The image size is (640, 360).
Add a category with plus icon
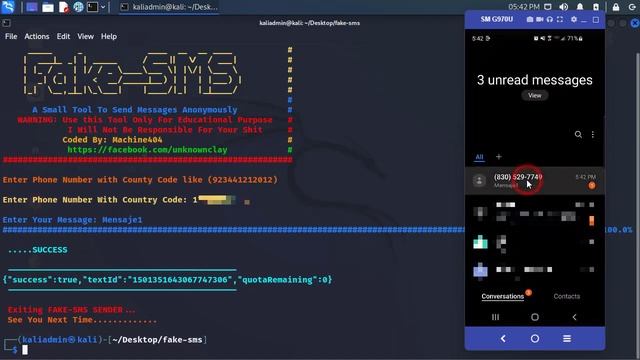499,157
